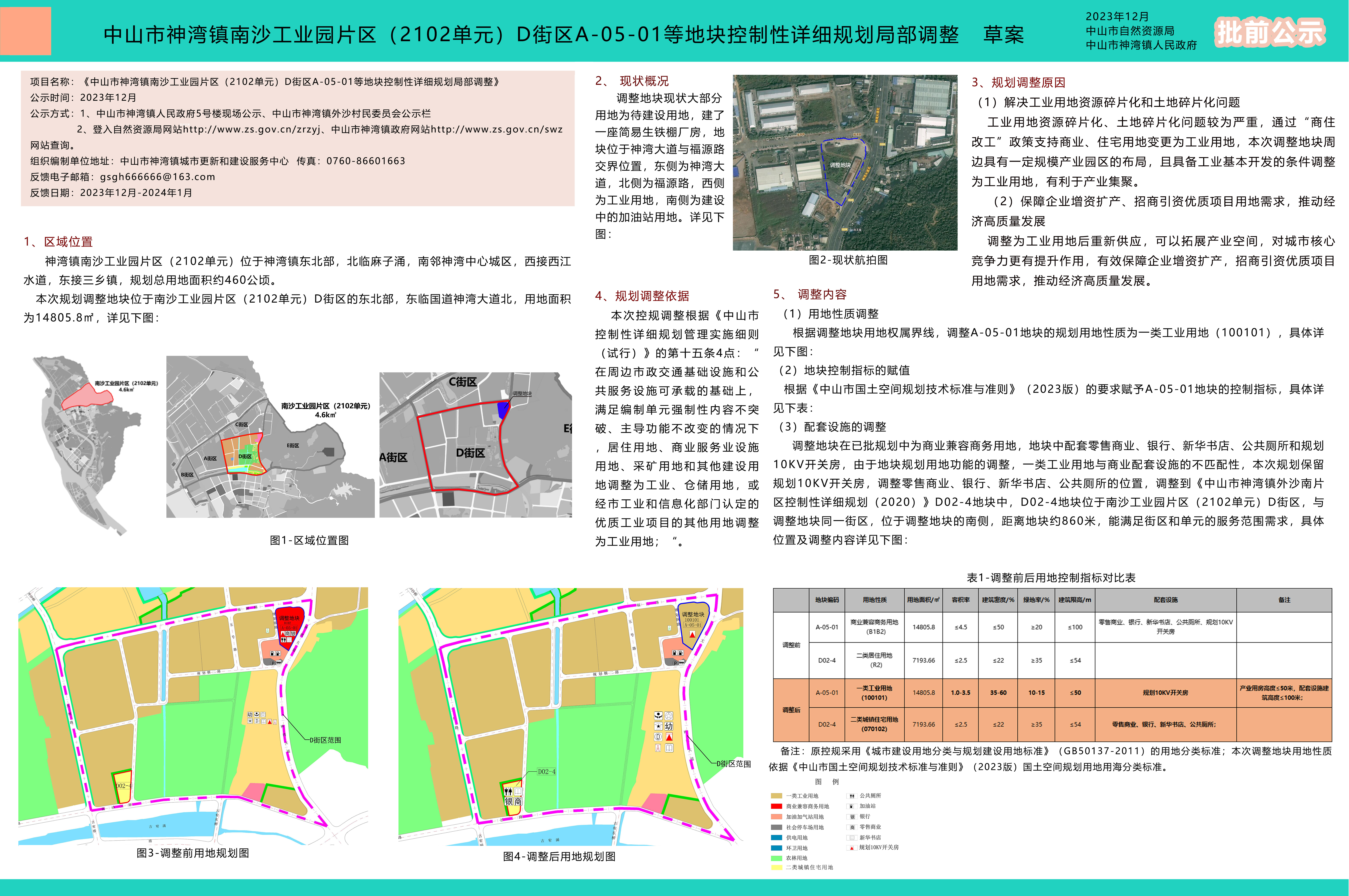Click the salmon square in the header corner

pos(26,31)
